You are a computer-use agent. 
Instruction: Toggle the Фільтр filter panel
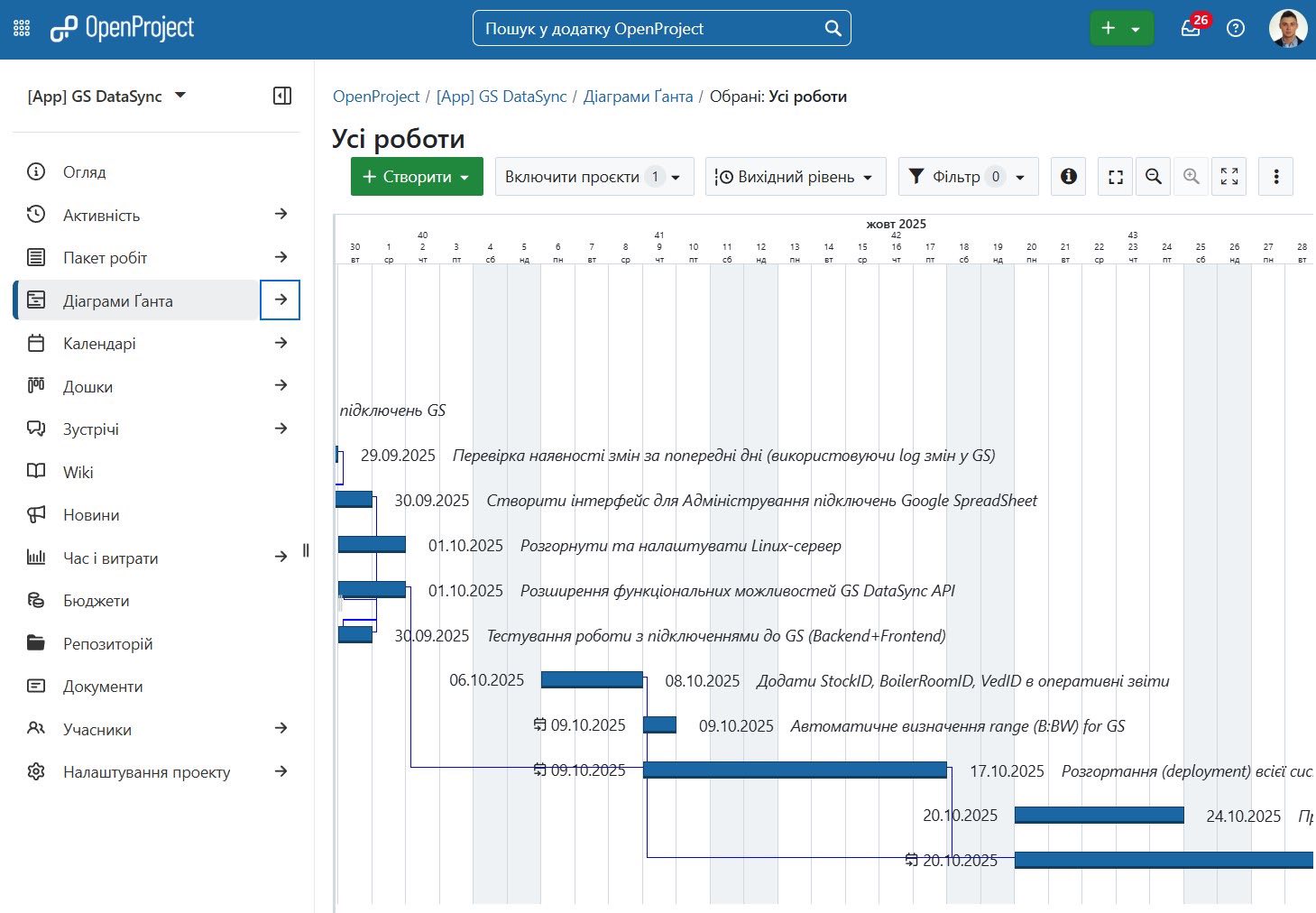(x=967, y=177)
